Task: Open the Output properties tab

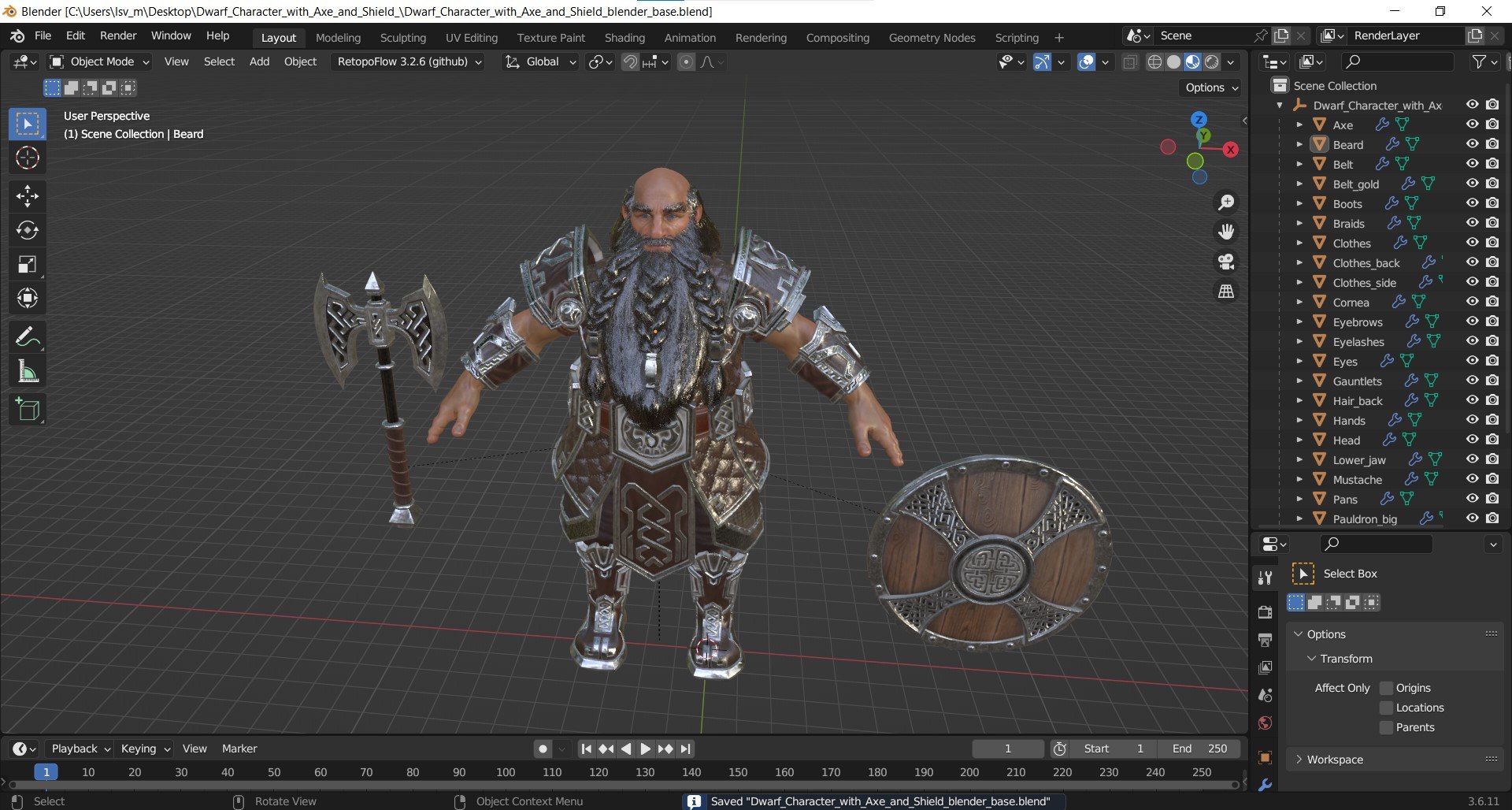Action: coord(1266,640)
